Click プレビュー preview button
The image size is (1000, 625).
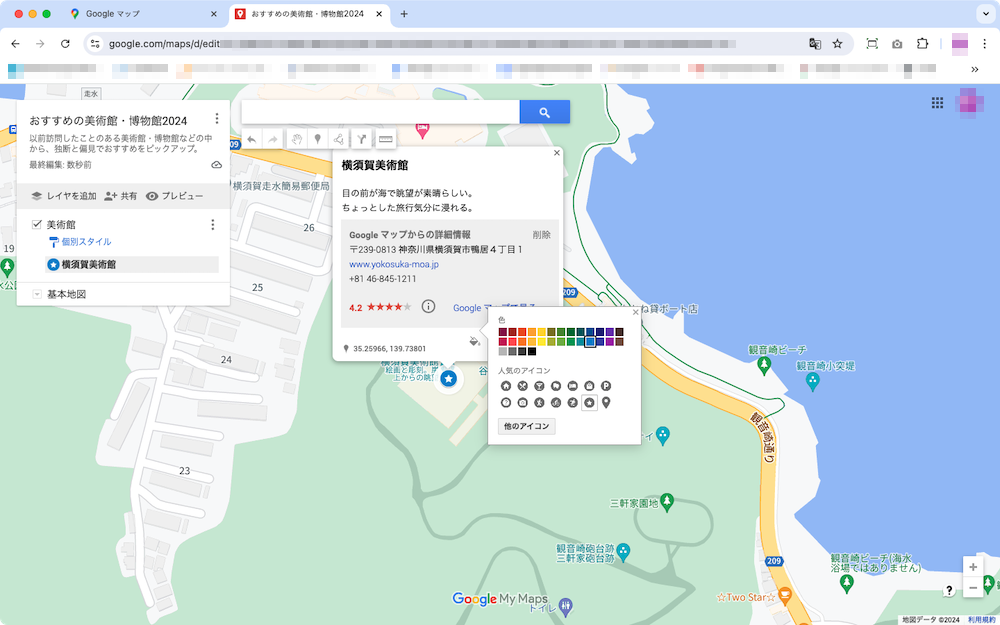[x=174, y=196]
